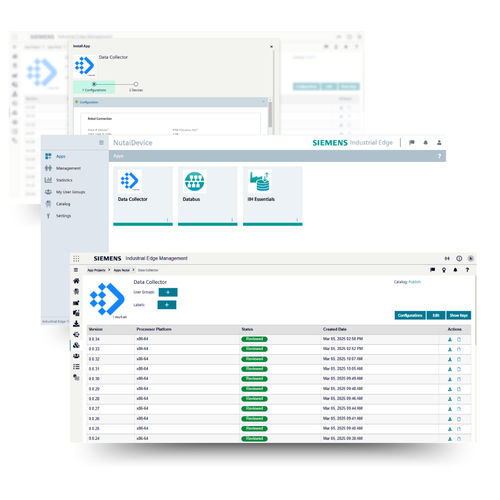Select Settings in the device sidebar
Screen dimensions: 500x500
tap(58, 216)
